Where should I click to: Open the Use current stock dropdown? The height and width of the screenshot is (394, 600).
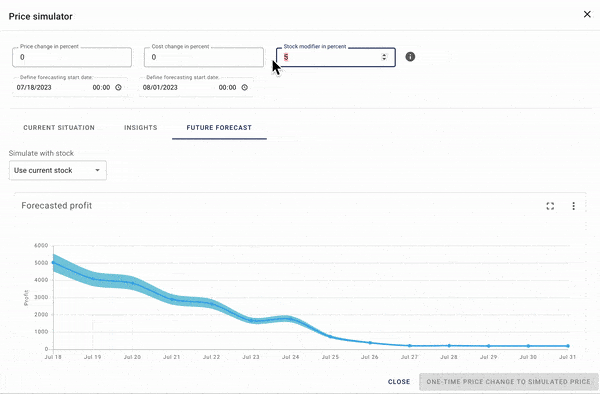[58, 170]
